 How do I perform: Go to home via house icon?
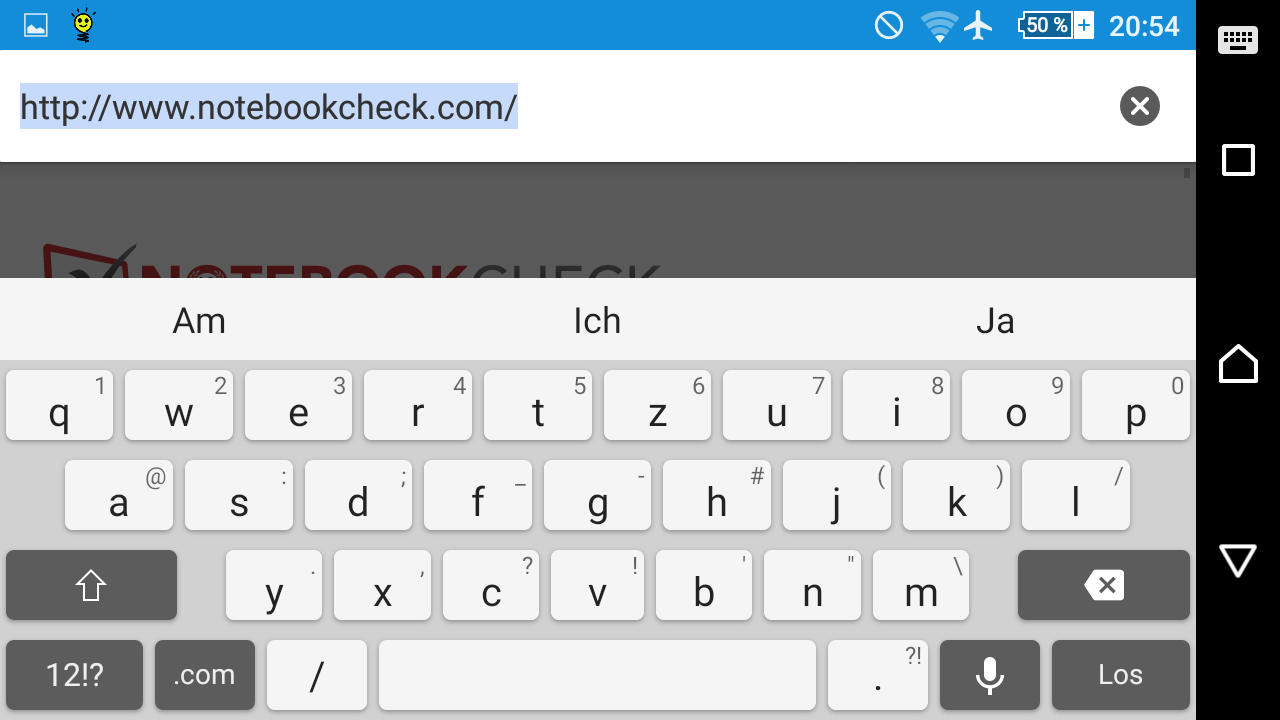click(x=1238, y=363)
